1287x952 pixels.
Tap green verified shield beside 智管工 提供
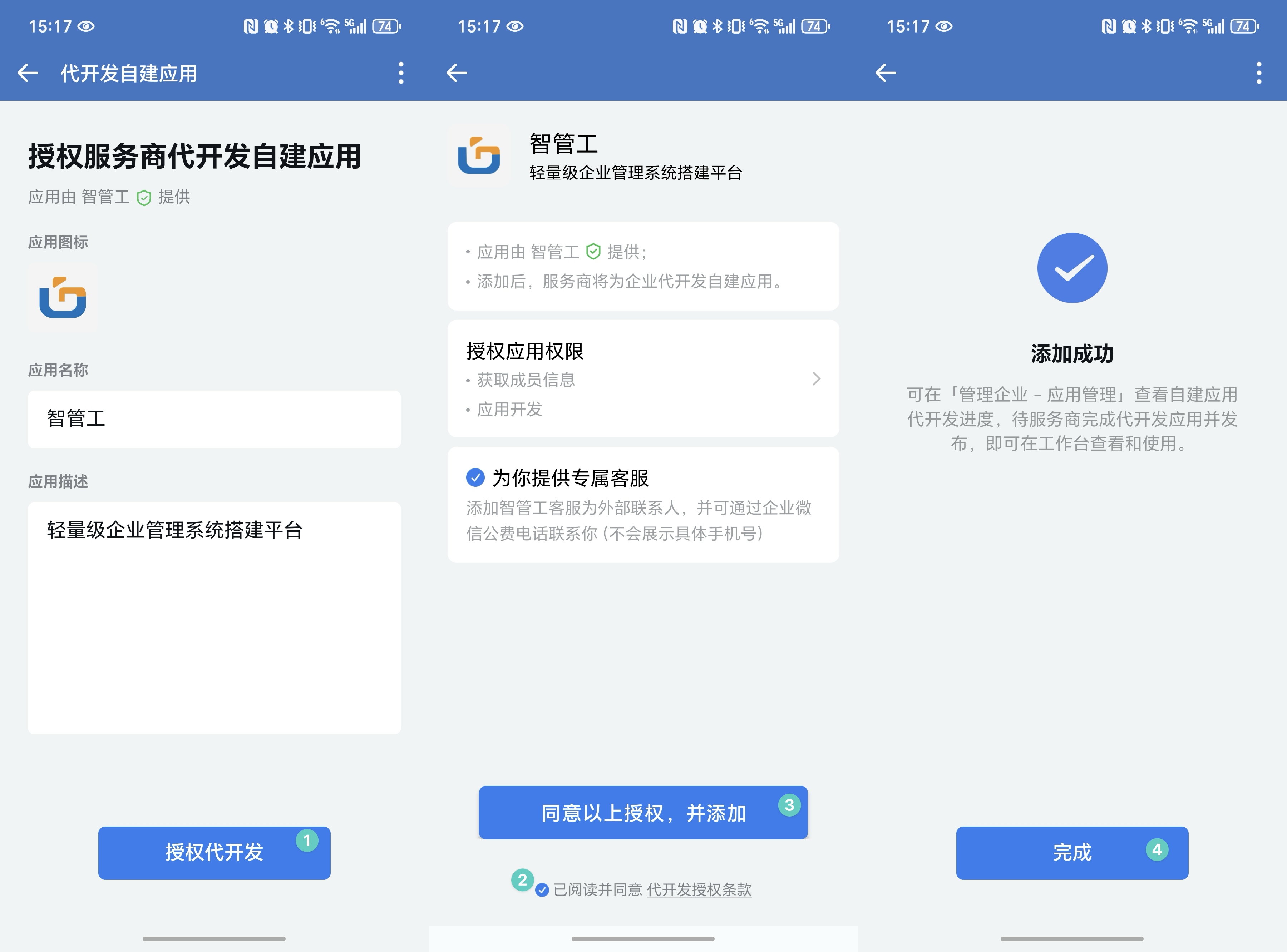point(143,198)
